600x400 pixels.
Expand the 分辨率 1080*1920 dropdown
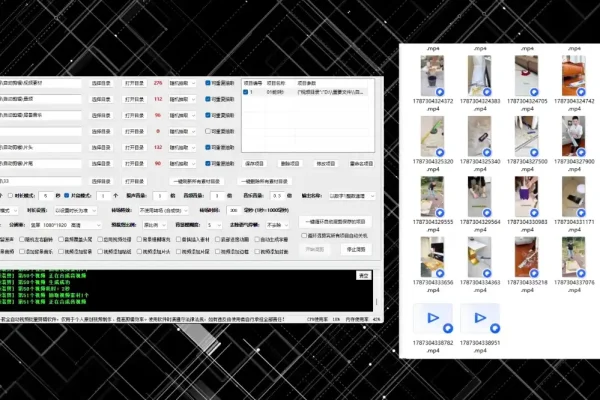click(65, 225)
